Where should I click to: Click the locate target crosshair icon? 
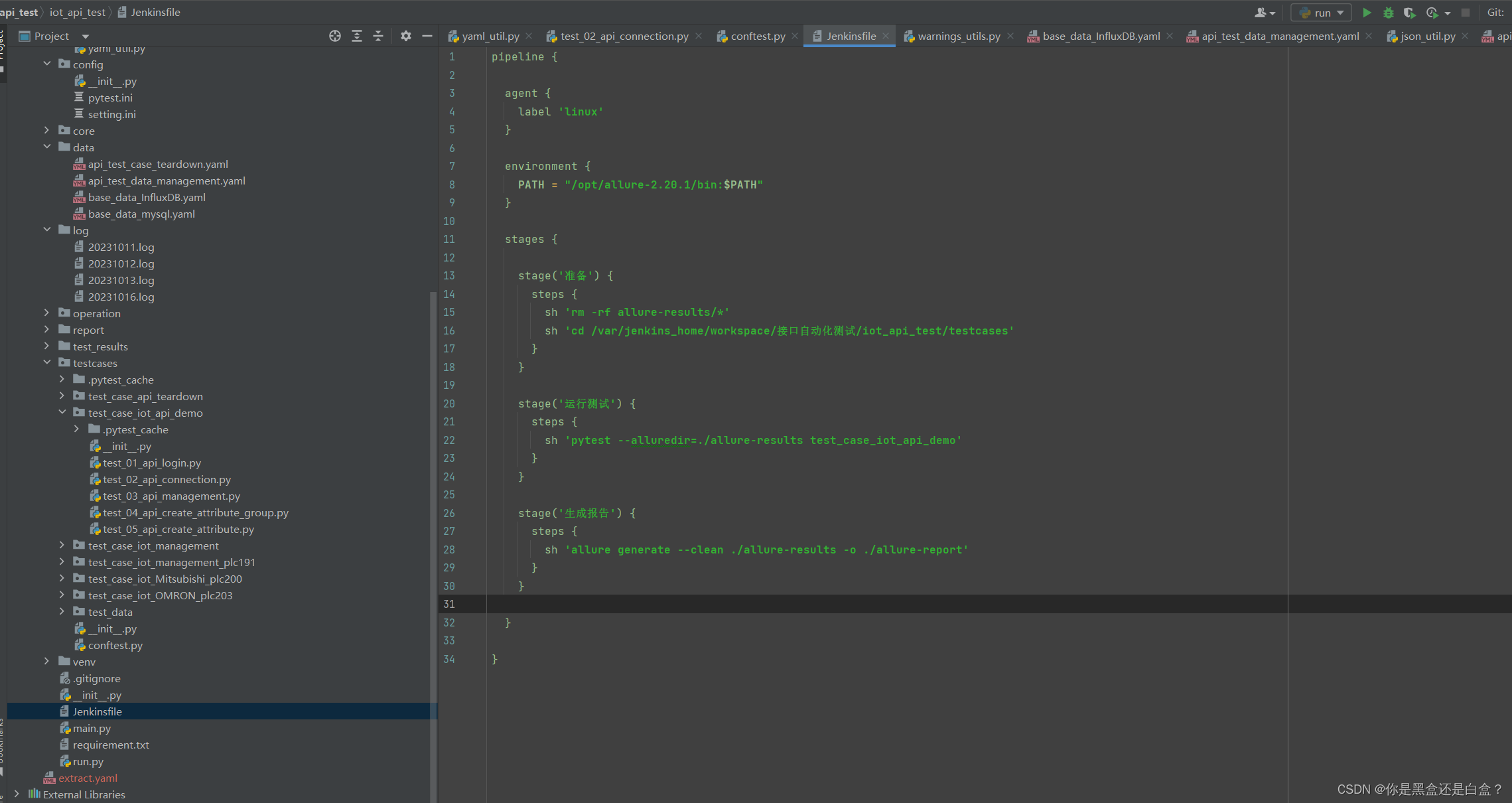(x=335, y=36)
